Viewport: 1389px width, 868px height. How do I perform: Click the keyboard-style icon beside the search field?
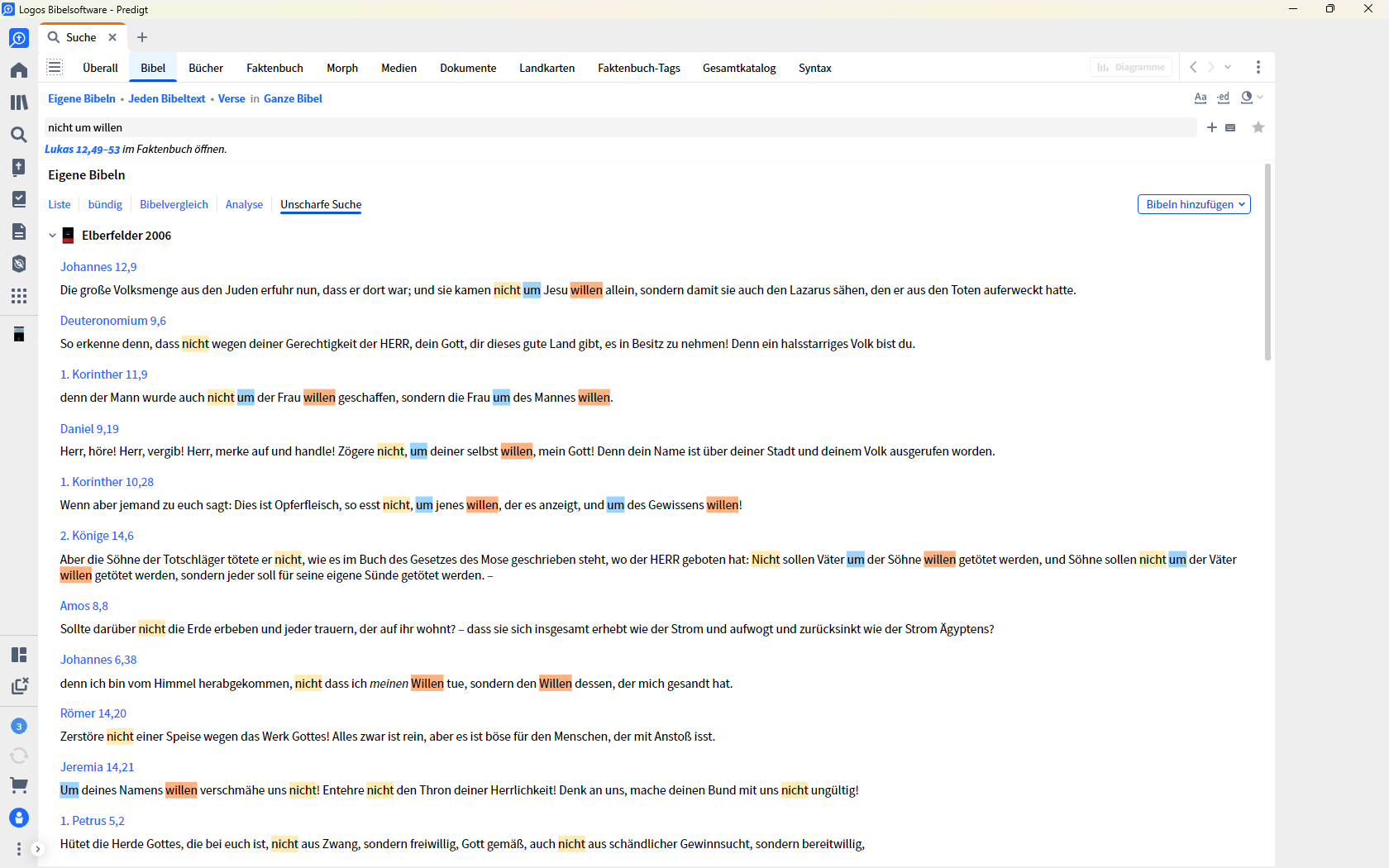[x=1230, y=127]
